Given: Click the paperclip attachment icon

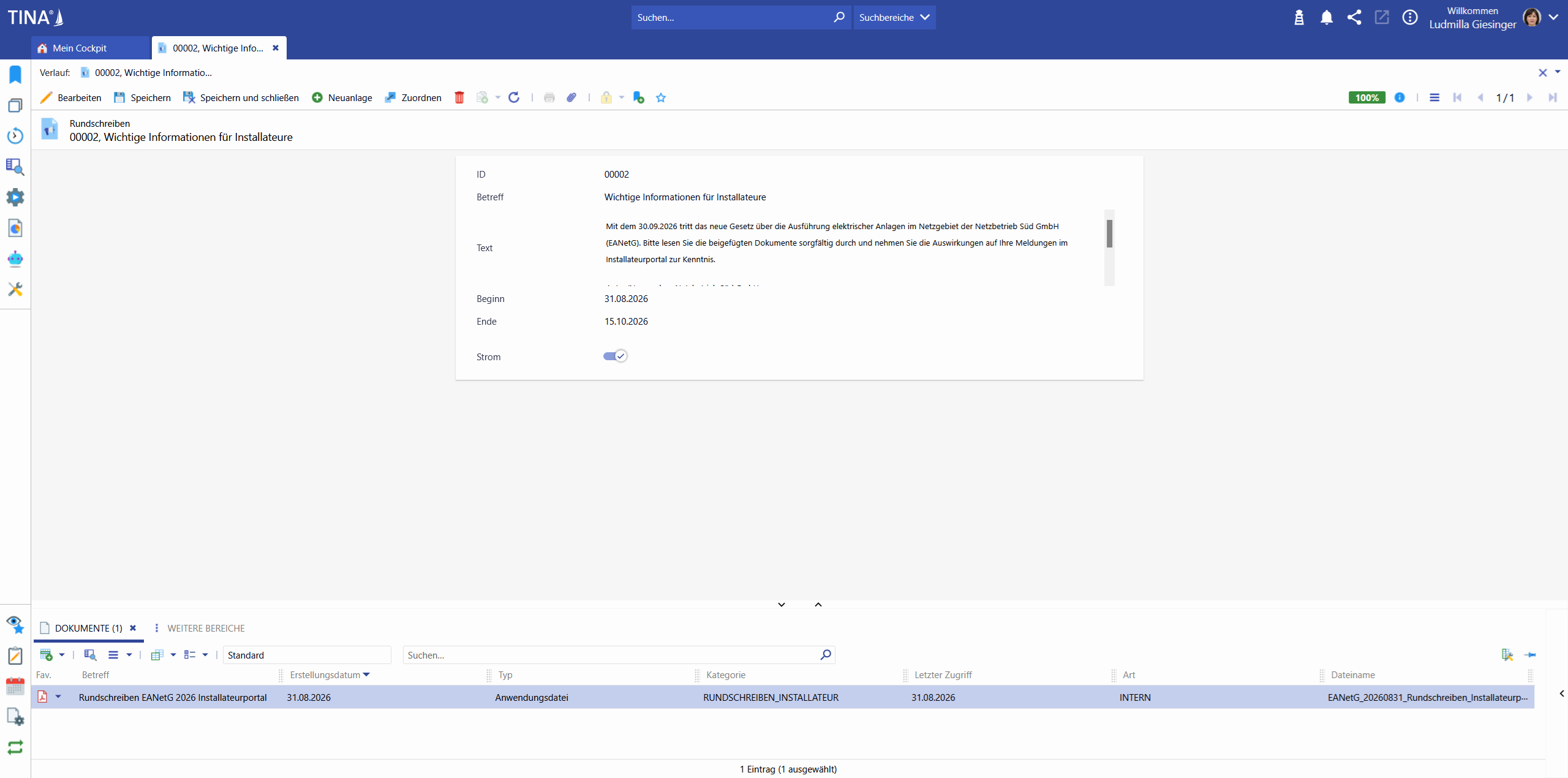Looking at the screenshot, I should tap(571, 97).
